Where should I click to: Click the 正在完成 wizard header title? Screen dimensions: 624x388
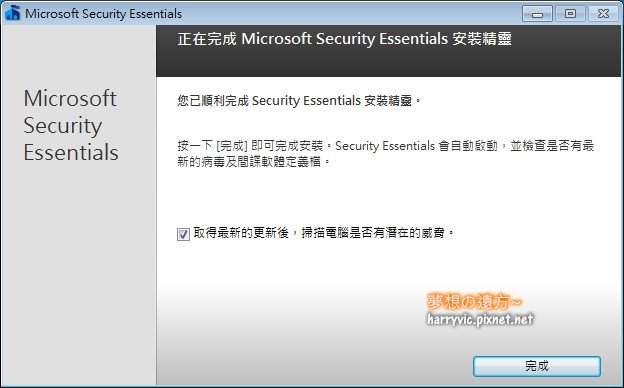344,39
